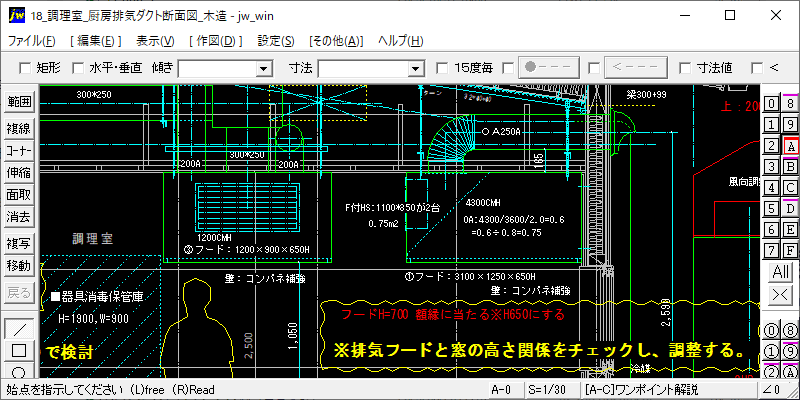Toggle layer 1 button
Image resolution: width=800 pixels, height=400 pixels.
click(x=772, y=125)
